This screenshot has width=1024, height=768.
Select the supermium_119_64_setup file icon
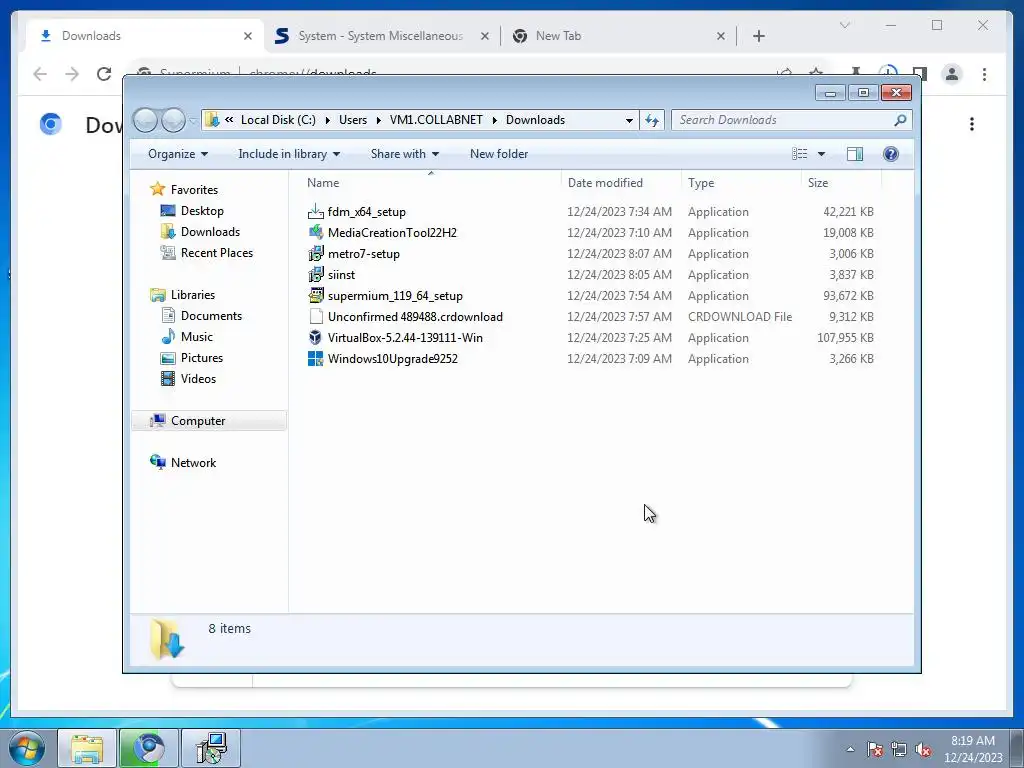[315, 295]
